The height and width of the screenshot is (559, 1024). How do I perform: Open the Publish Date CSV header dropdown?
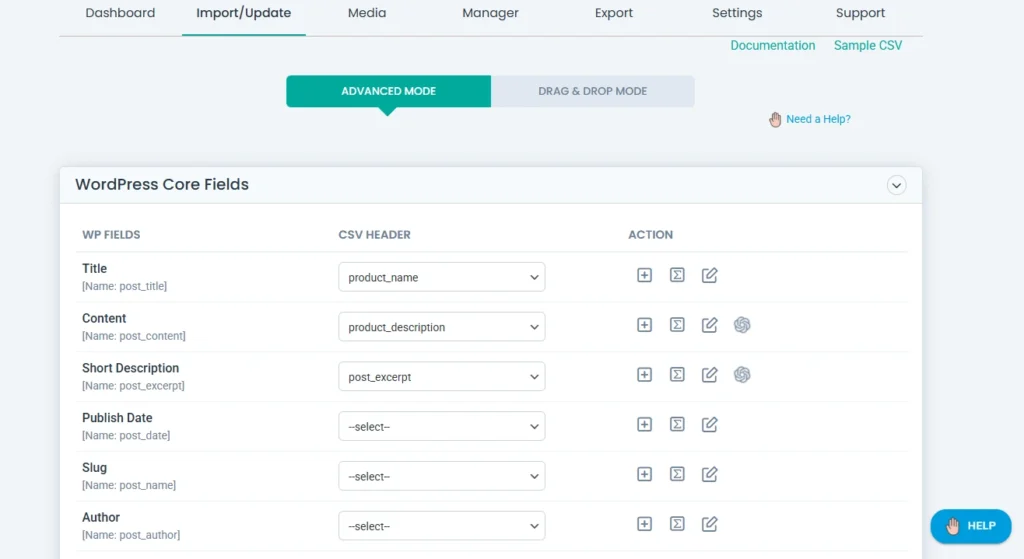point(441,427)
